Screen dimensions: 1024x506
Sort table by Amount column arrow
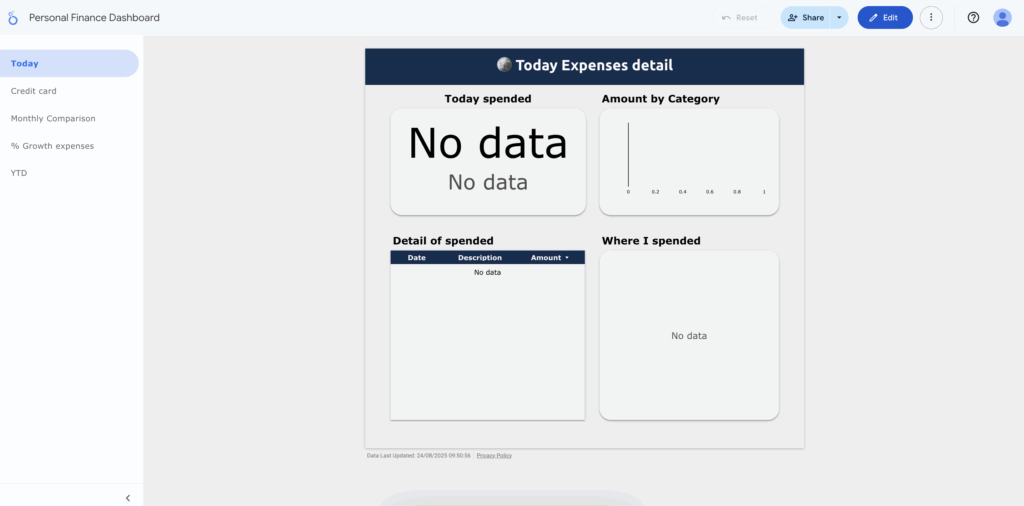coord(567,258)
